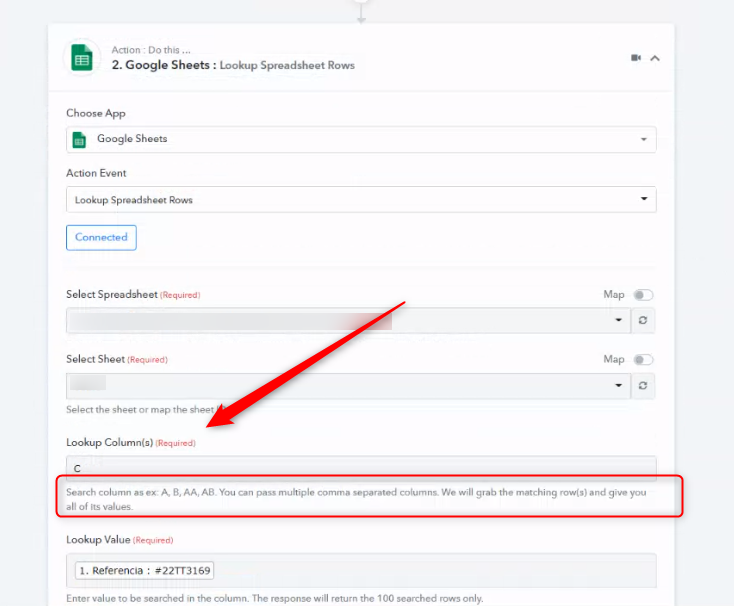Open the video tutorial camera icon
This screenshot has height=606, width=734.
(636, 58)
